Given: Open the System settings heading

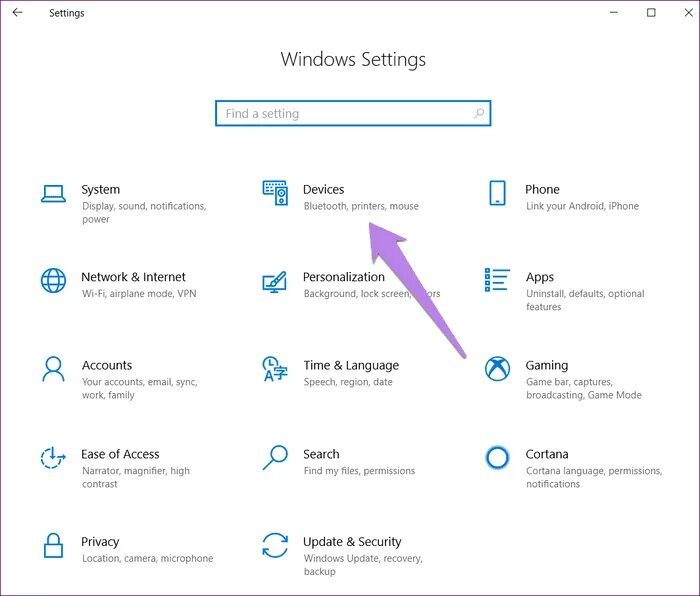Looking at the screenshot, I should (x=100, y=189).
